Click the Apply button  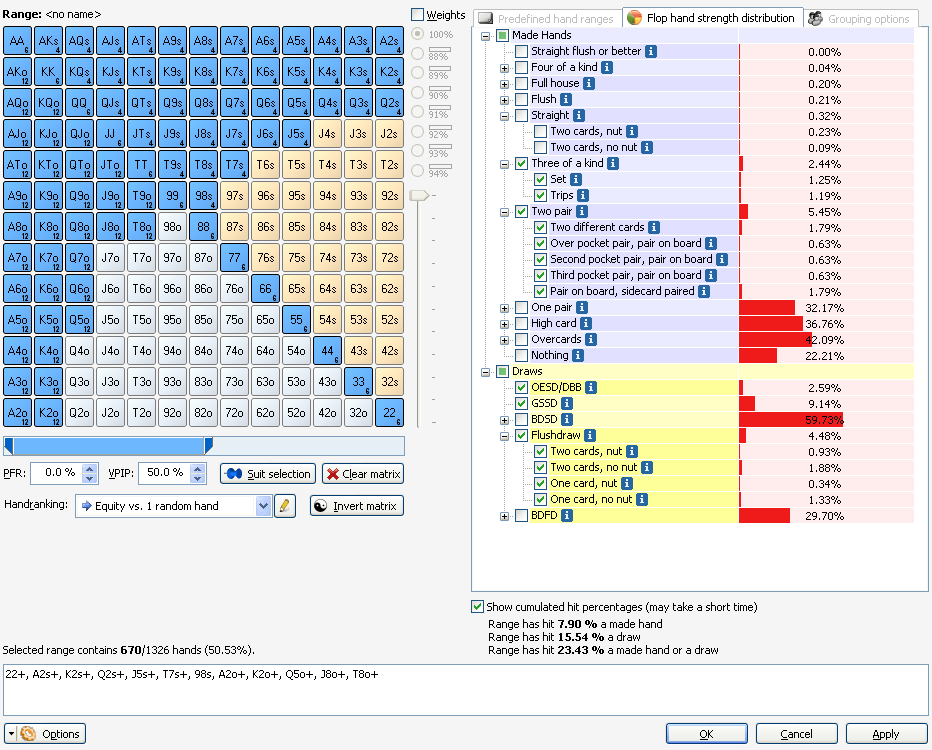pyautogui.click(x=884, y=733)
